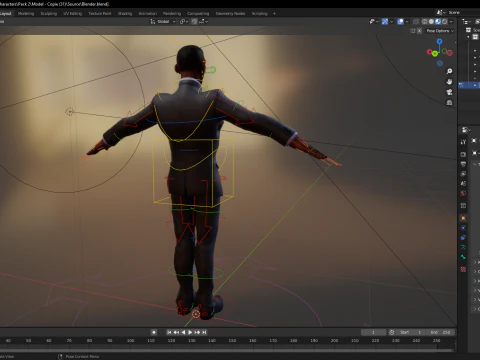Toggle viewport gizmos visibility
The width and height of the screenshot is (480, 360).
click(385, 22)
